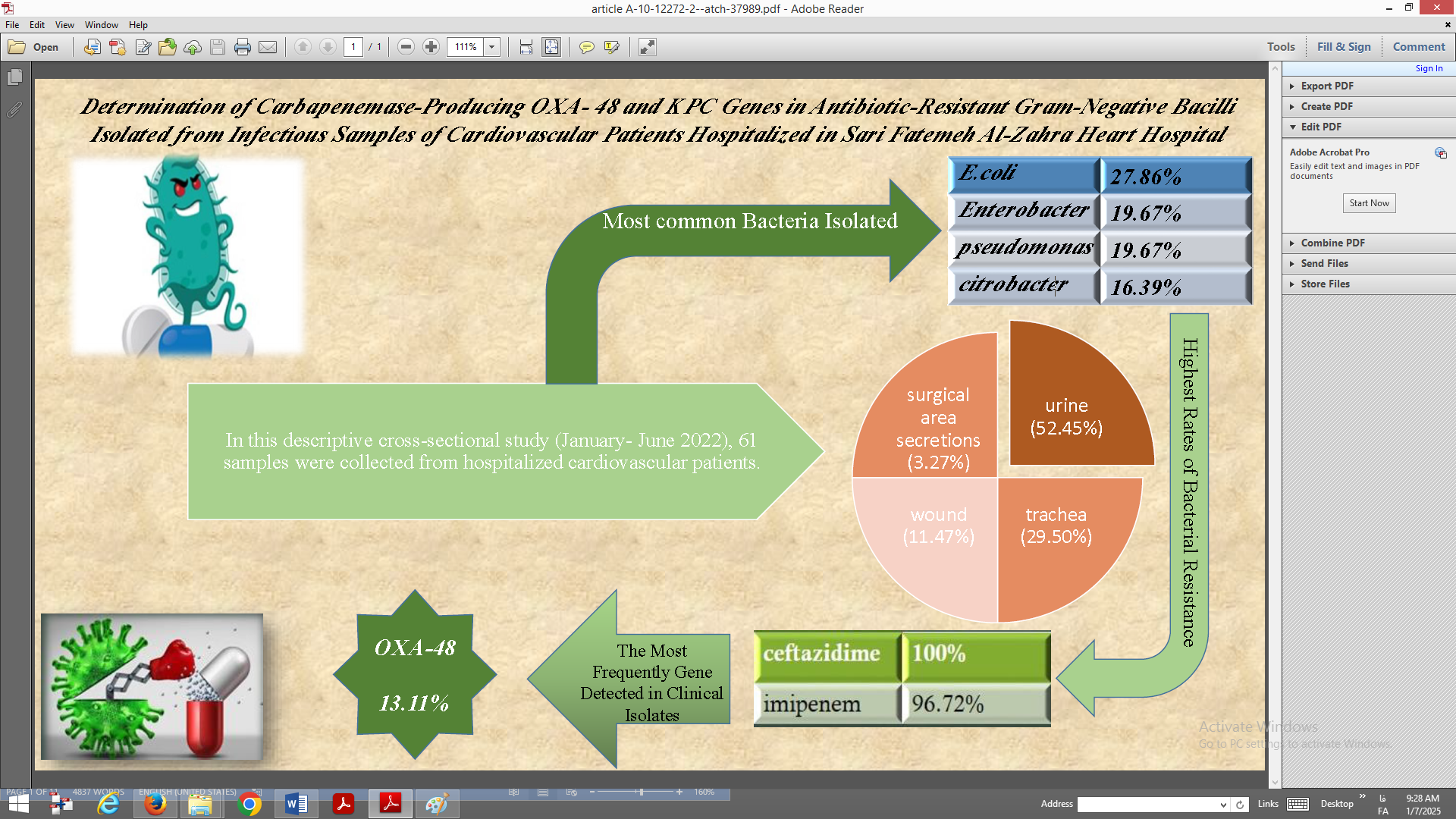
Task: Click the on-screen keyboard tray icon
Action: [1298, 805]
